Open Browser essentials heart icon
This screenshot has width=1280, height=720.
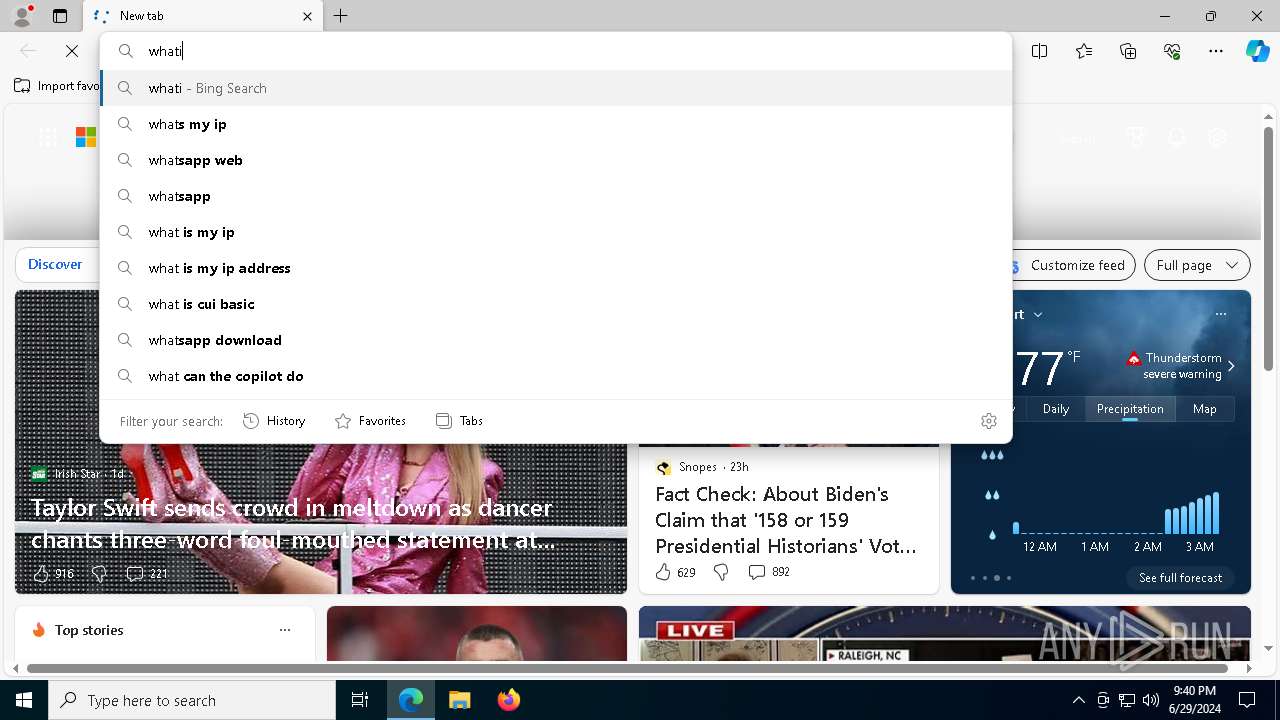tap(1172, 51)
